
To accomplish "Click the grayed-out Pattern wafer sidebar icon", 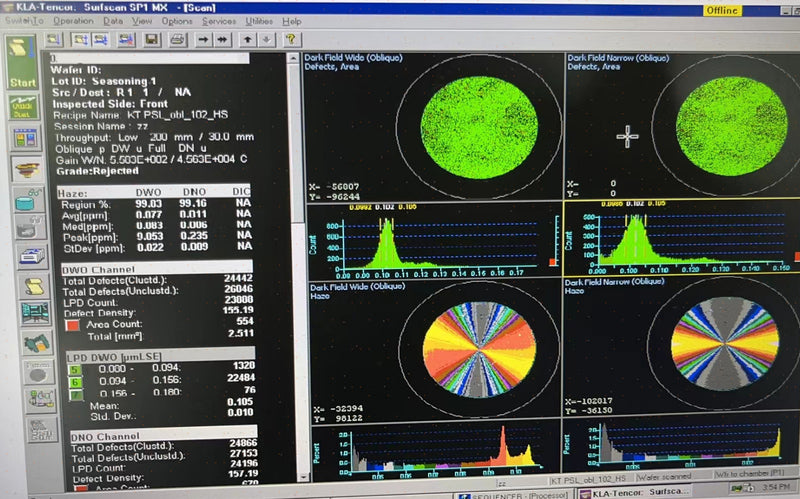I will 38,372.
